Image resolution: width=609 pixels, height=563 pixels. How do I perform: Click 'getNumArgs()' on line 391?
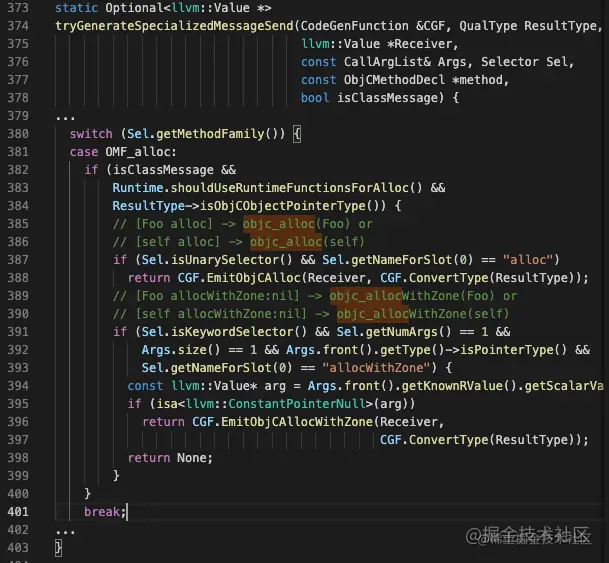coord(408,332)
